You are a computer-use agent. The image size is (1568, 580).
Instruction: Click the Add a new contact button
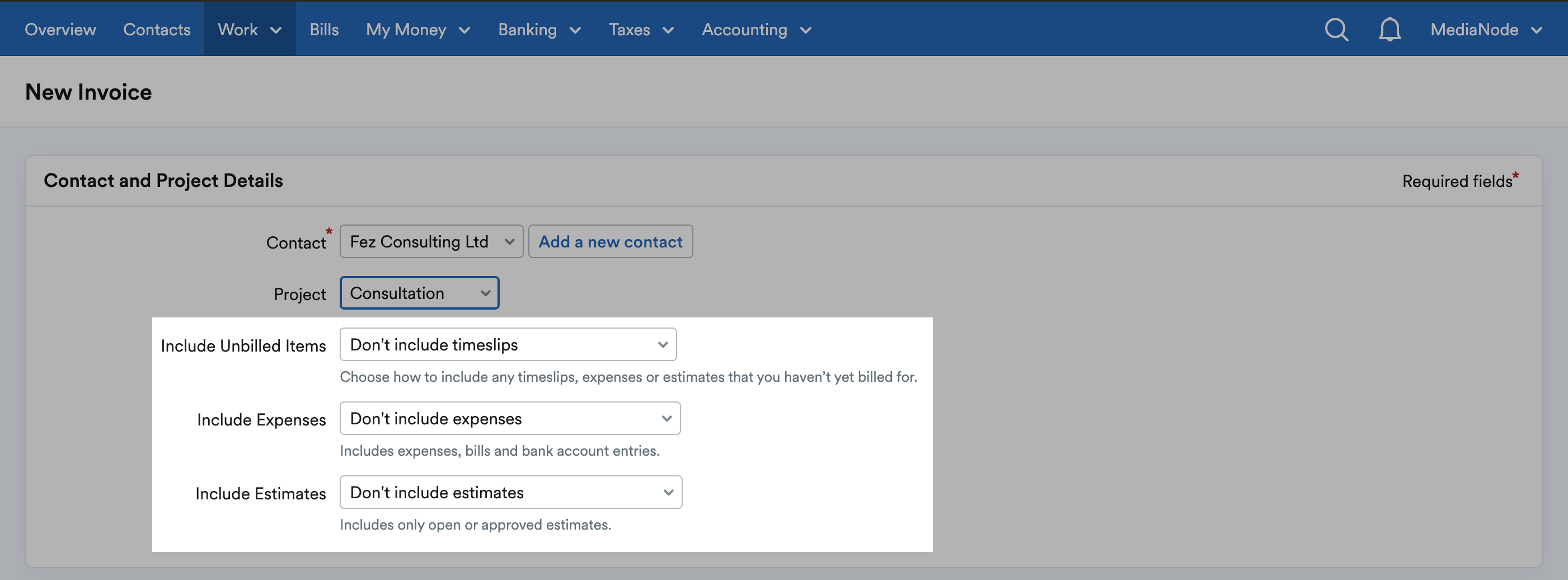(610, 241)
